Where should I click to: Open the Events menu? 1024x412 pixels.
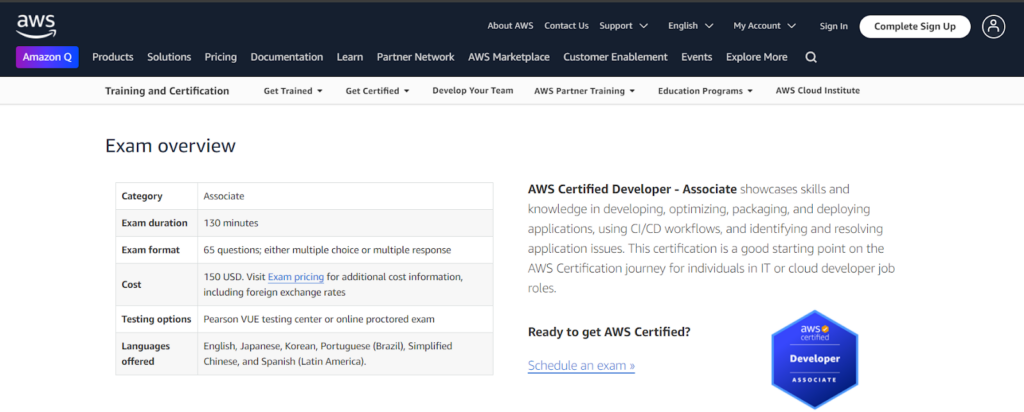697,57
